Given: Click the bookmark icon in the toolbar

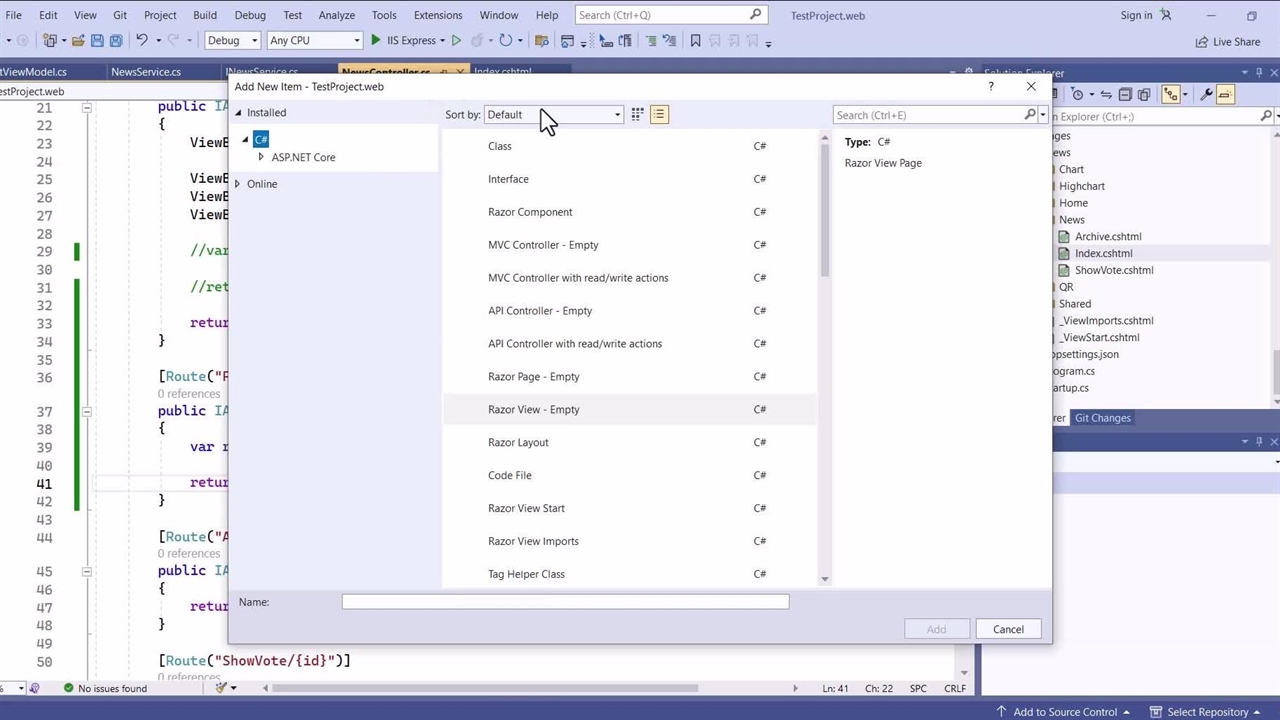Looking at the screenshot, I should 696,41.
